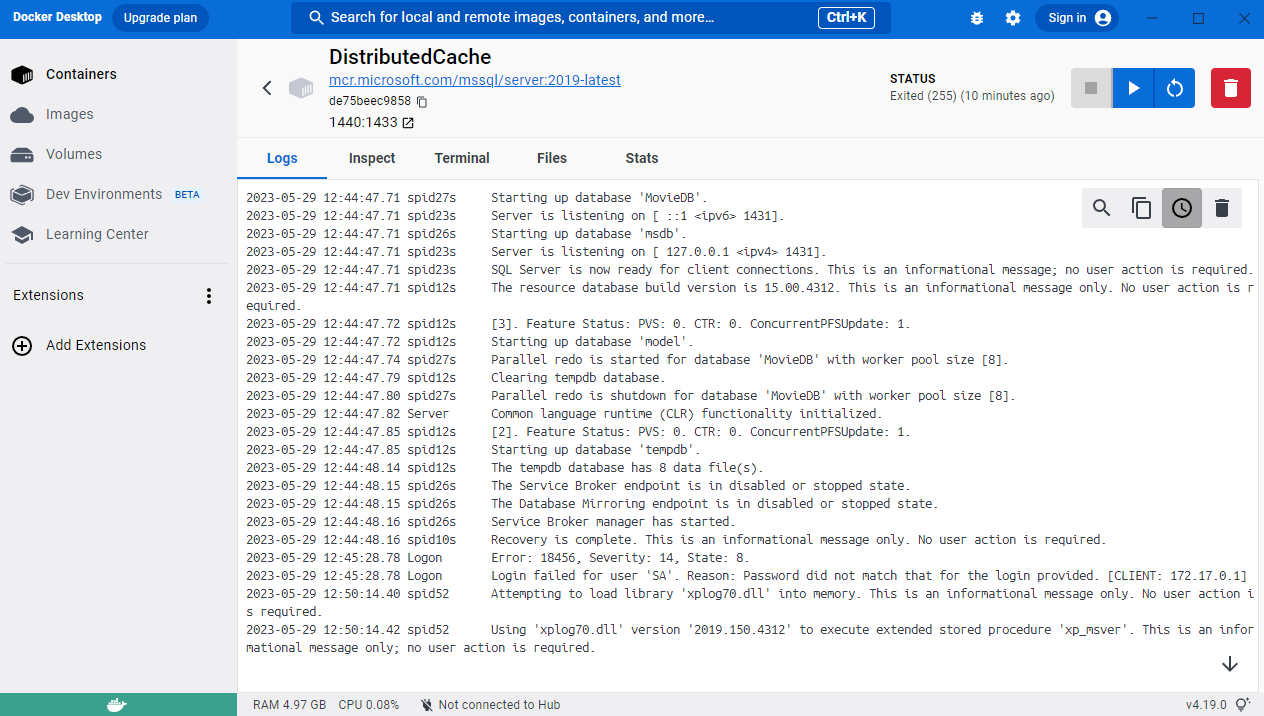Switch to the Stats tab
The image size is (1264, 716).
pos(642,158)
